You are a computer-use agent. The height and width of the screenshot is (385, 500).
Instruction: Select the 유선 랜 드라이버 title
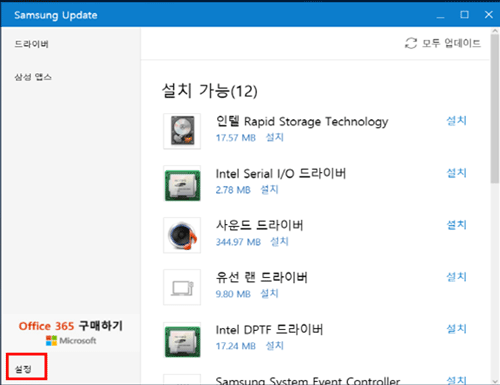[x=262, y=277]
